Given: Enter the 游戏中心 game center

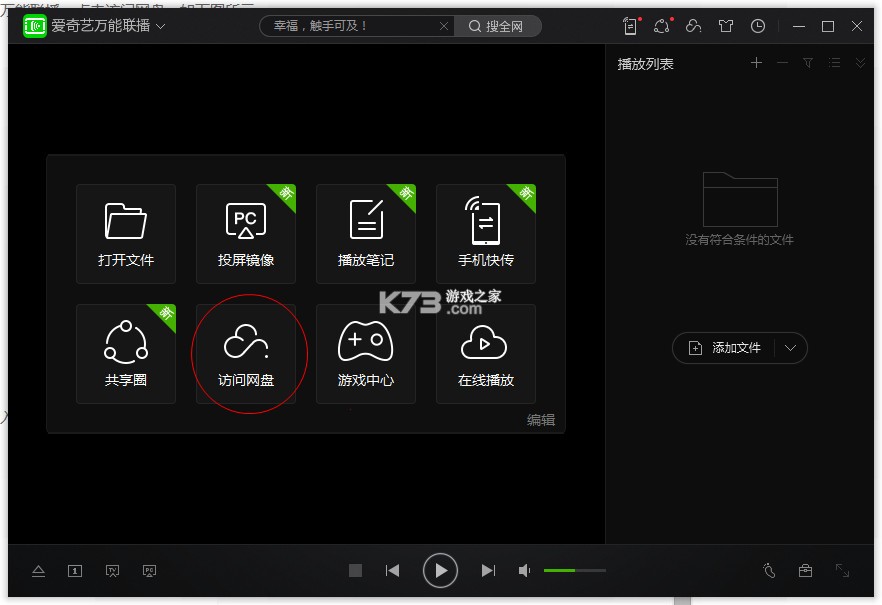Looking at the screenshot, I should (366, 354).
